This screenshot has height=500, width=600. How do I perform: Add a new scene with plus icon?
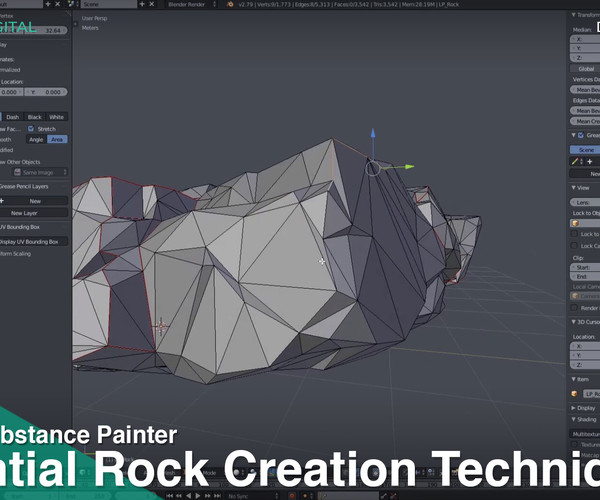pos(142,4)
